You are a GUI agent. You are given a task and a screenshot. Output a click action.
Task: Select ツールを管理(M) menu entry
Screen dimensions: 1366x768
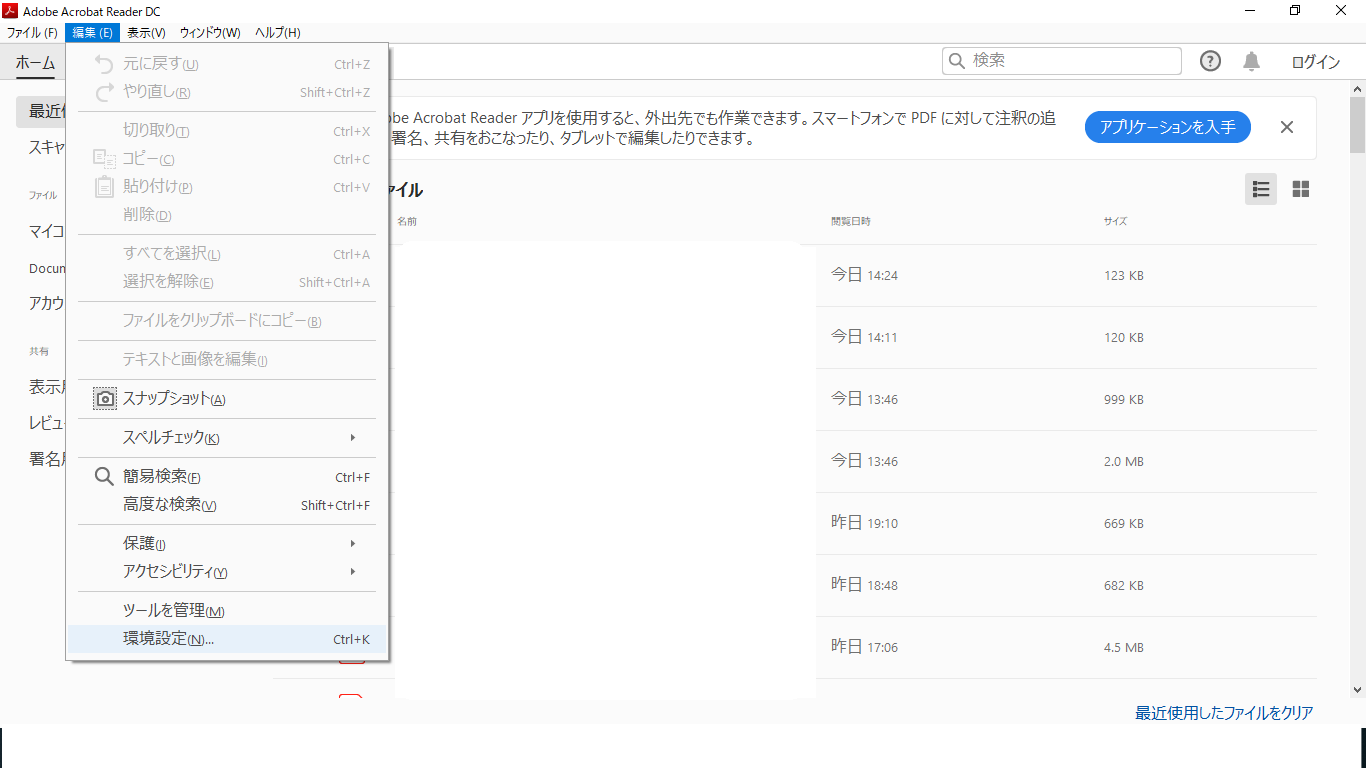227,610
